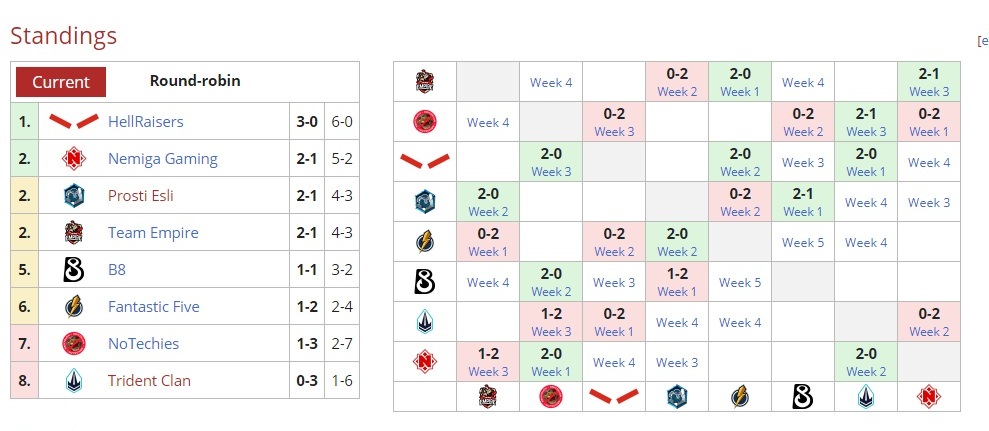Click the Week 5 link in the B8 crosstable row
Screen dimensions: 989x431
739,283
